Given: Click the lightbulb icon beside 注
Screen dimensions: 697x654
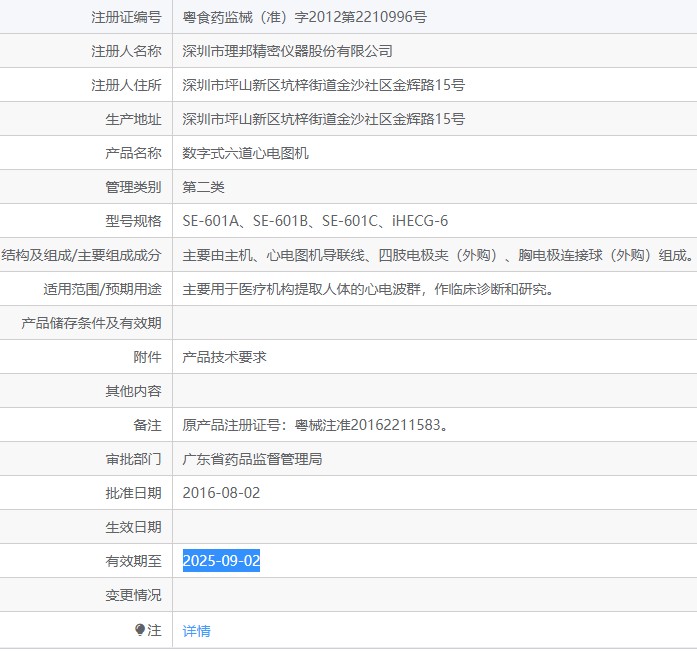Looking at the screenshot, I should coord(140,630).
